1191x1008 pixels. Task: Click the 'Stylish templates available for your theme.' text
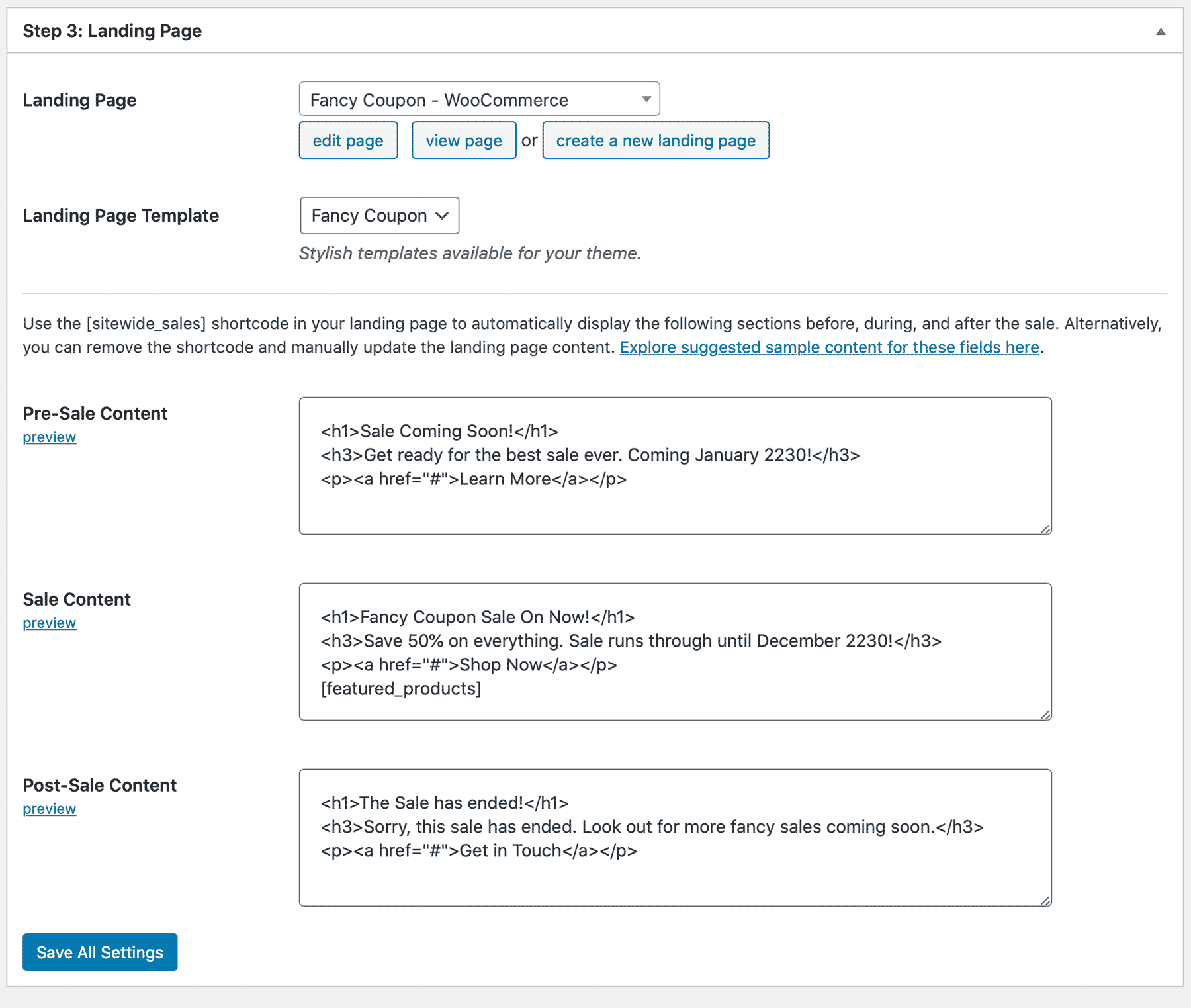click(470, 253)
